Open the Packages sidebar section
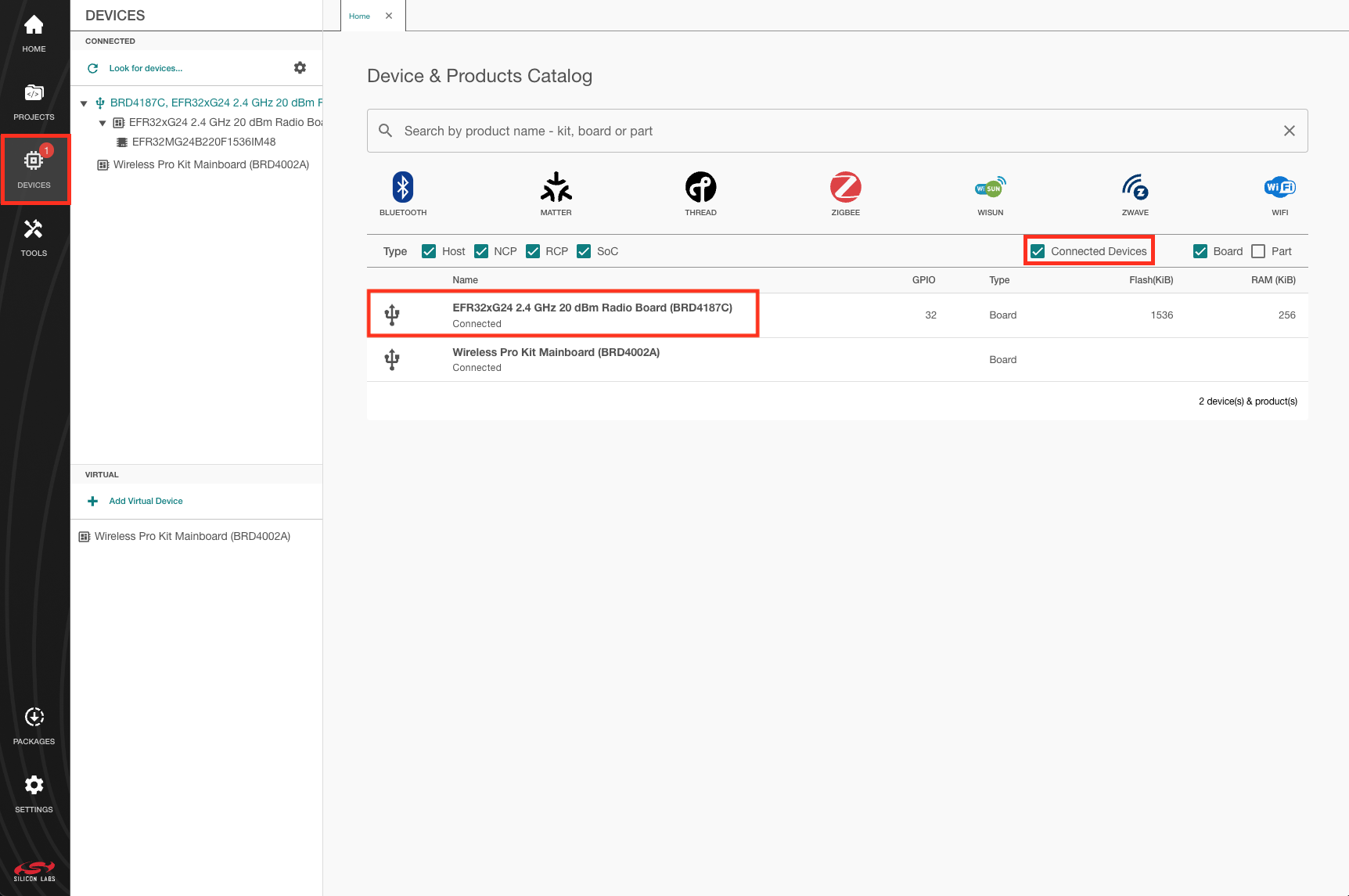The width and height of the screenshot is (1349, 896). (x=34, y=725)
